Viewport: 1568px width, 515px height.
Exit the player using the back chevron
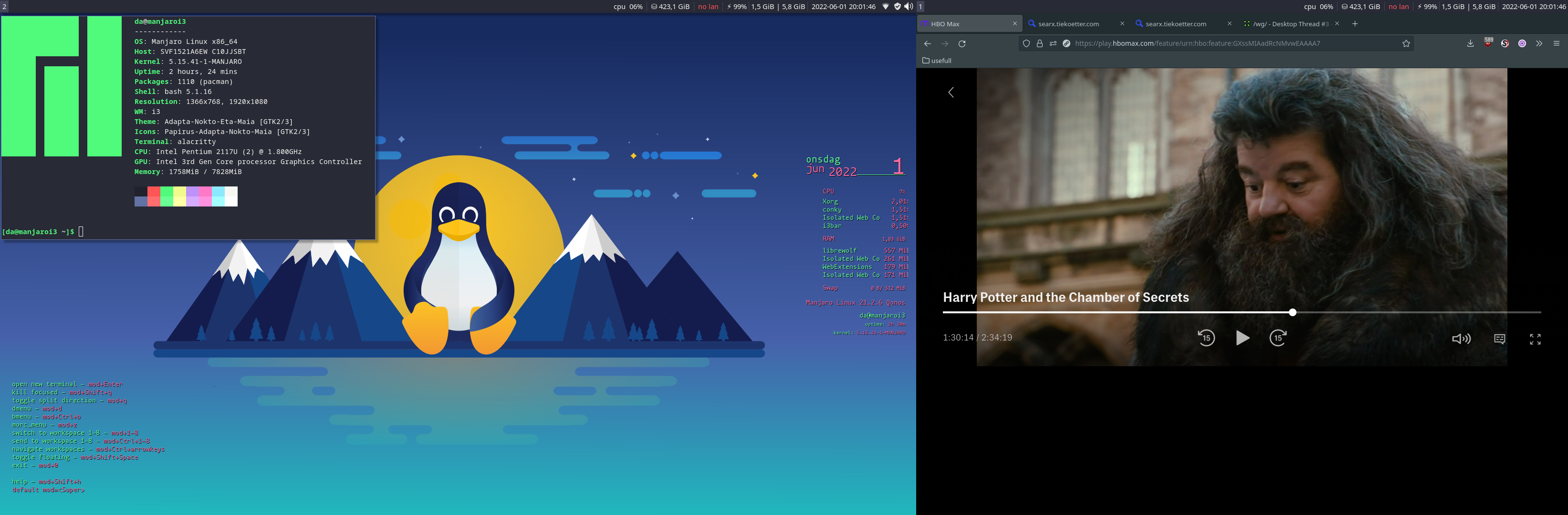point(951,92)
